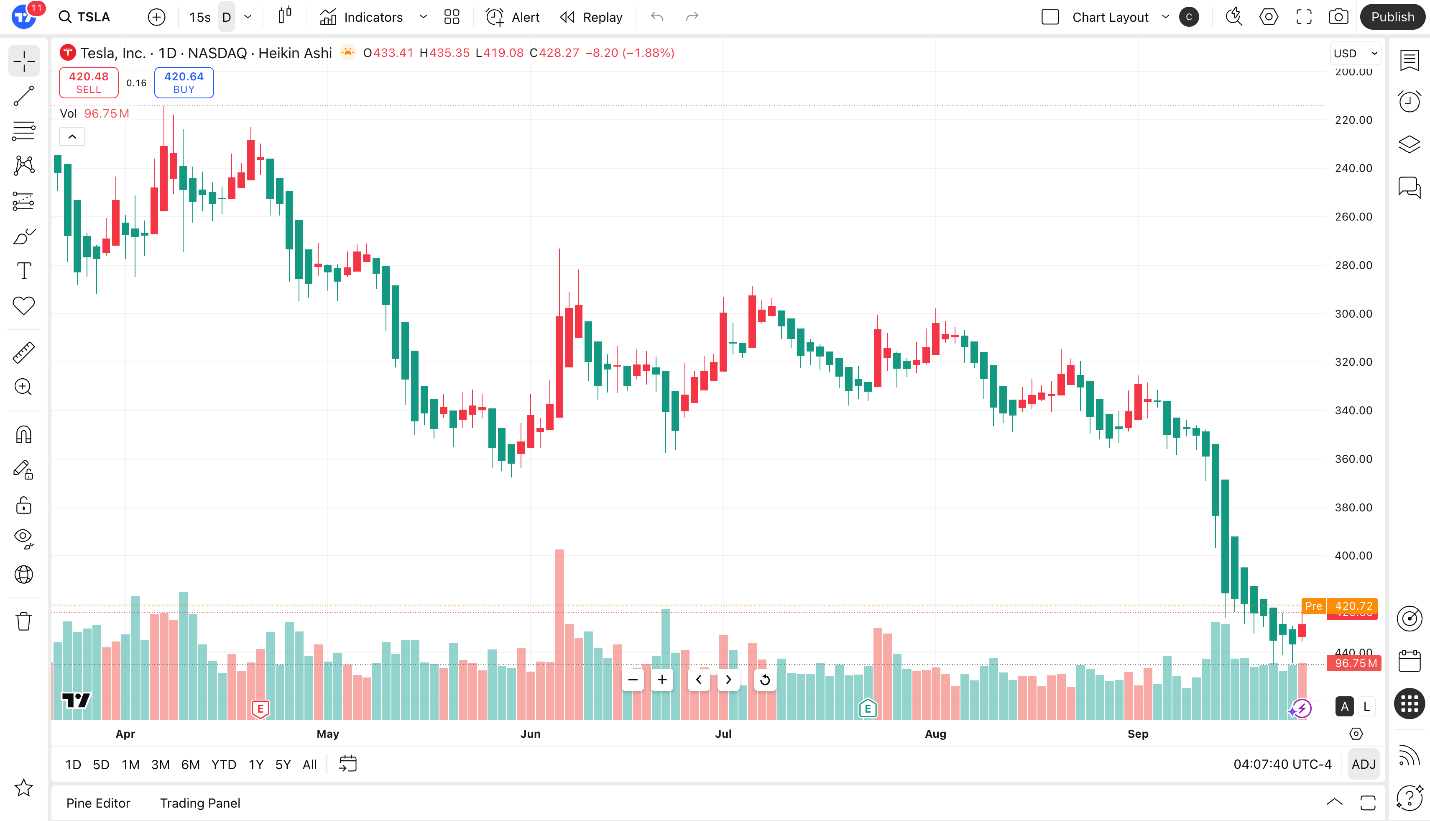Open the Pine Editor tab

98,803
